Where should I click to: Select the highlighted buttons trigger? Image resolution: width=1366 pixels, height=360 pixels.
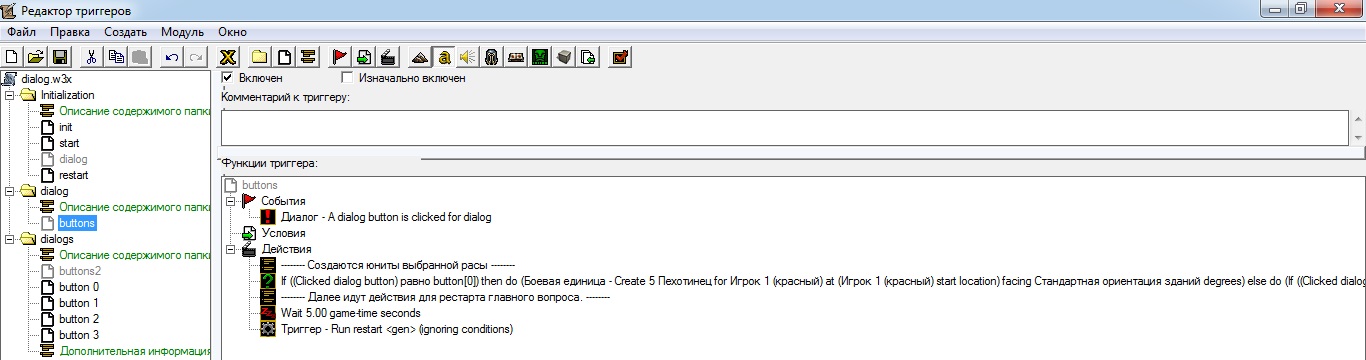[77, 223]
